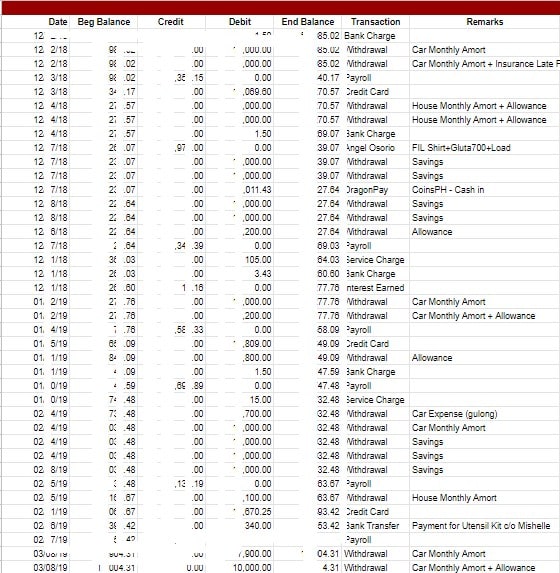
Task: Select the end balance cell ending in 69.03
Action: tap(307, 246)
